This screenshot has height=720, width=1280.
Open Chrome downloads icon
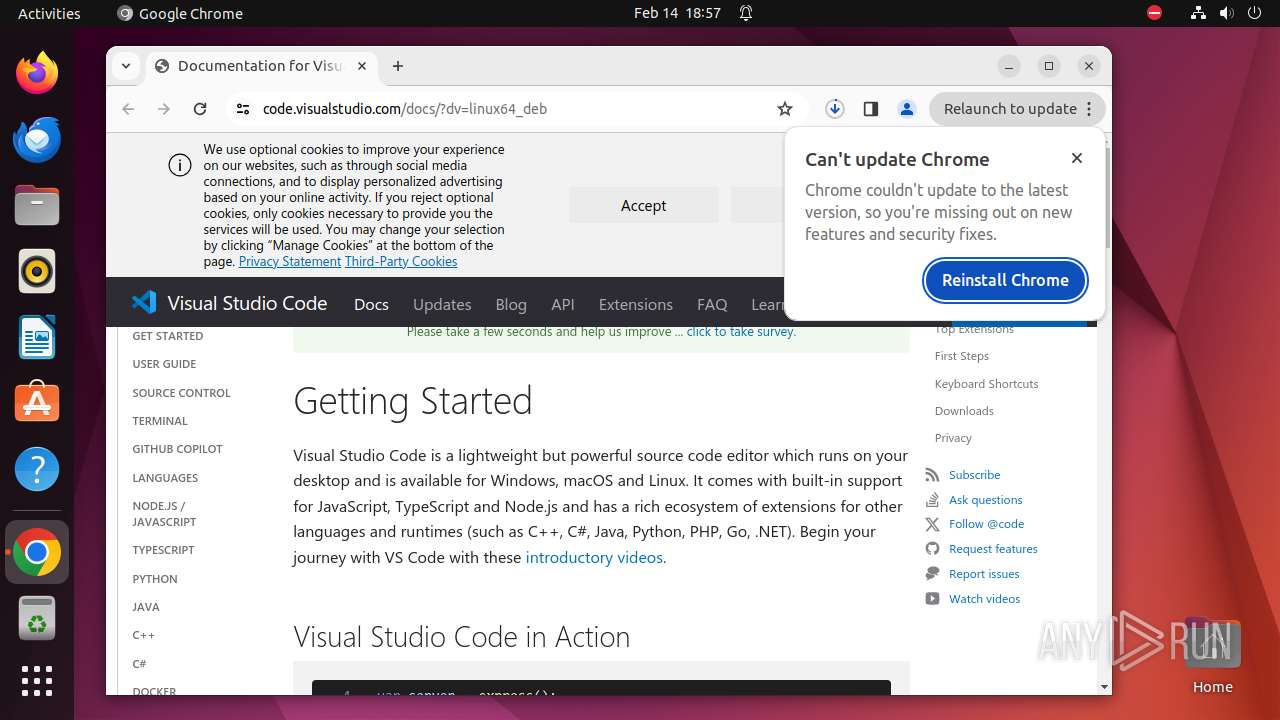tap(835, 109)
